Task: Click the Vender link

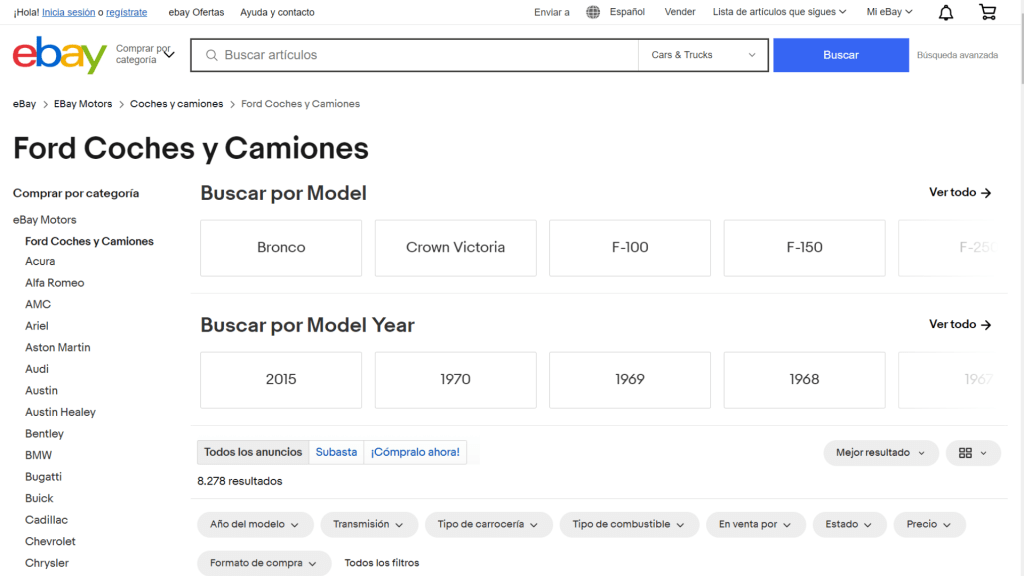Action: point(679,12)
